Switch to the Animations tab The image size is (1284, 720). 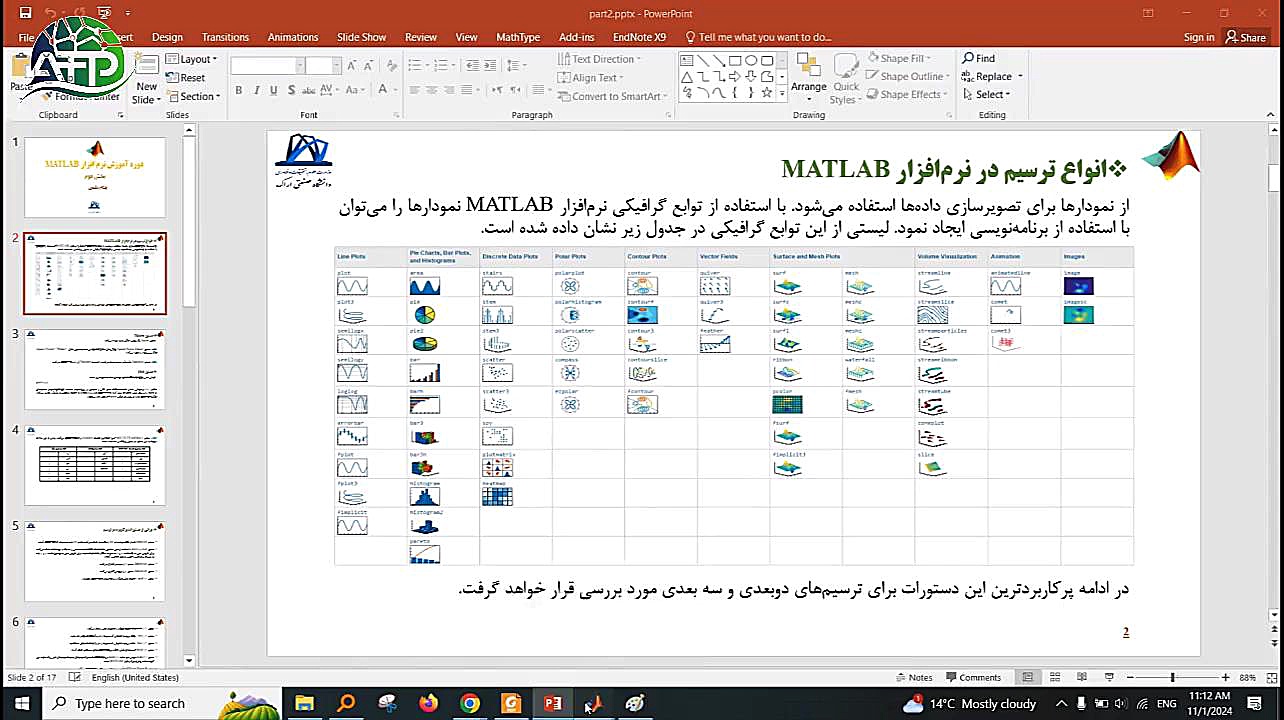click(x=293, y=37)
